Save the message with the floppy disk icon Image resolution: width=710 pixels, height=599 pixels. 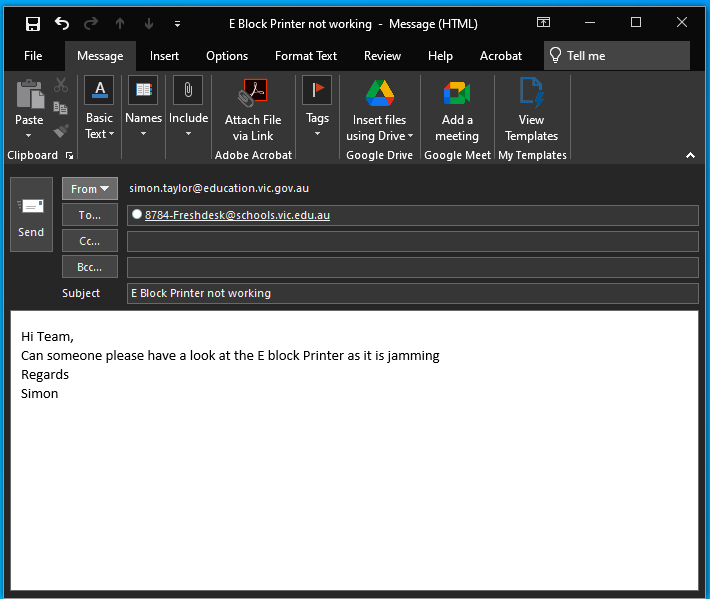33,24
